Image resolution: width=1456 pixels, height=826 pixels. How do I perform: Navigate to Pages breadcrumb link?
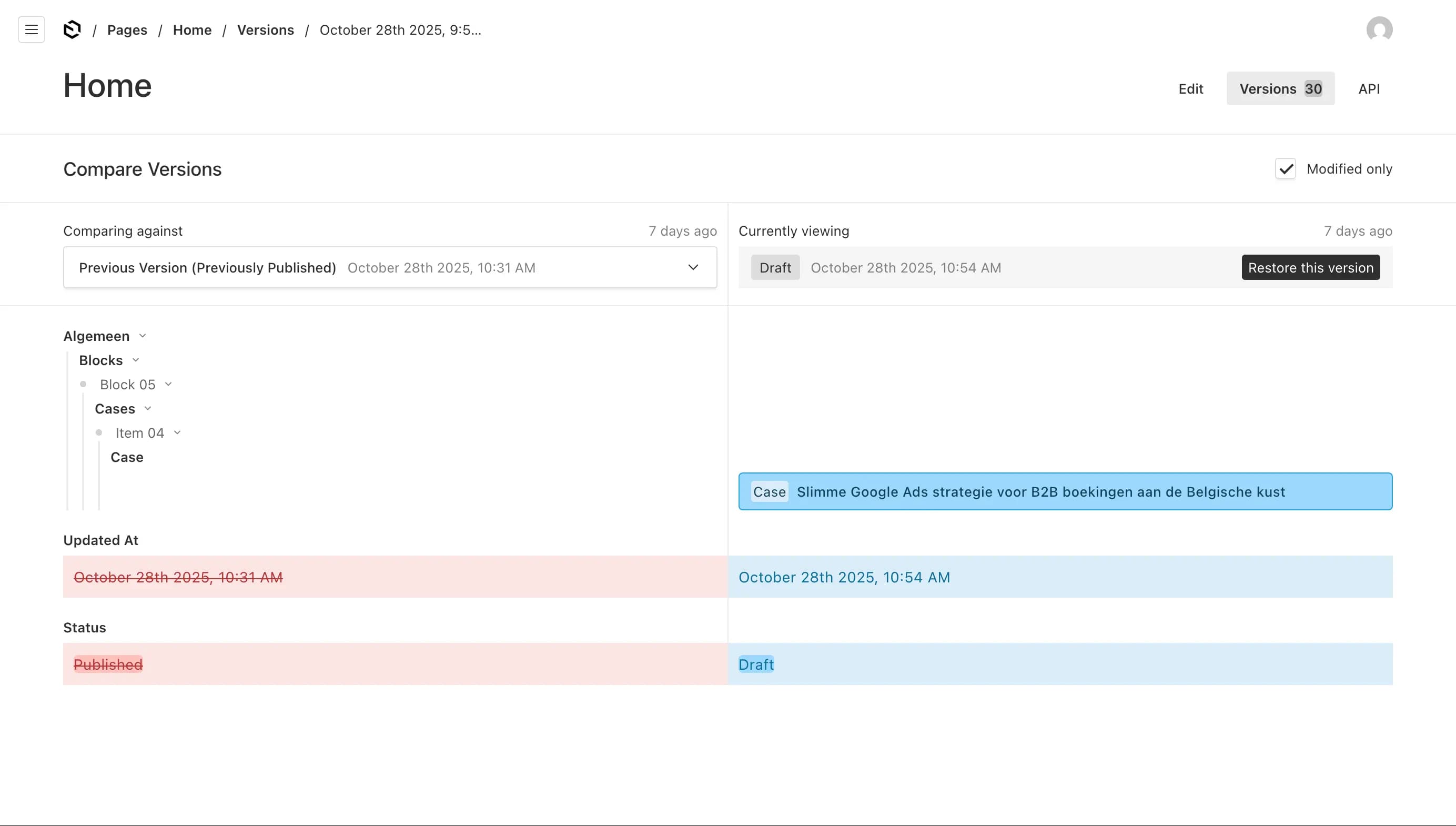pyautogui.click(x=127, y=30)
